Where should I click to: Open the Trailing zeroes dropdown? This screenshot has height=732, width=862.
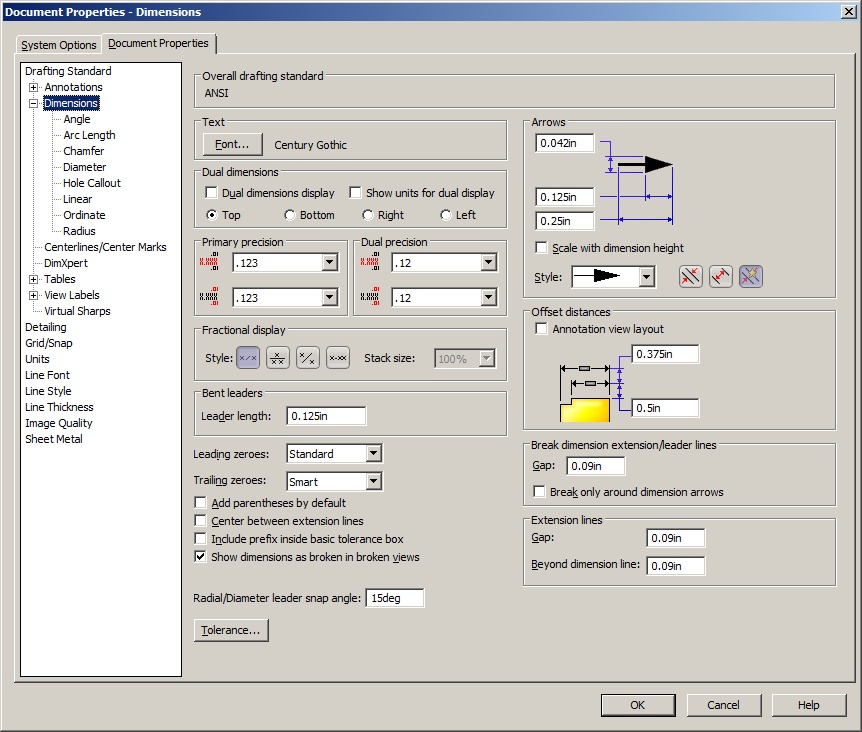pos(374,482)
